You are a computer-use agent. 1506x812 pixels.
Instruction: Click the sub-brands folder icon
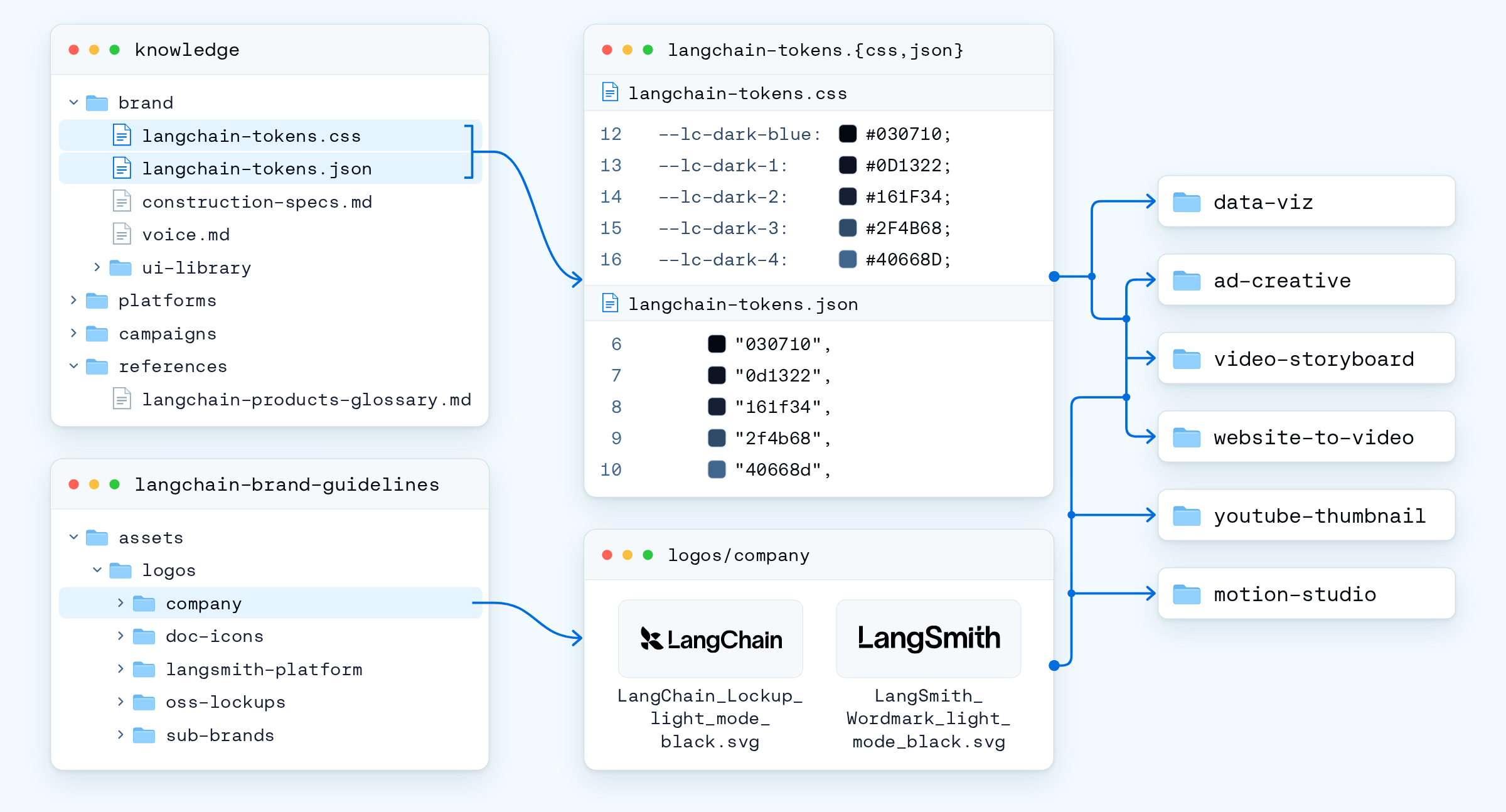[144, 735]
